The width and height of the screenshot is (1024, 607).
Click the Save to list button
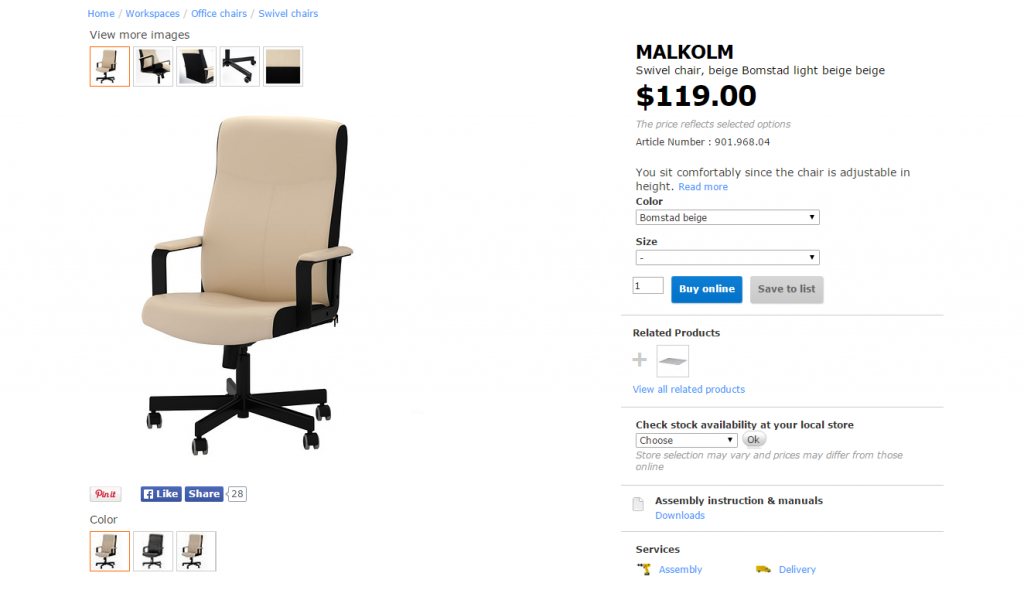click(786, 289)
